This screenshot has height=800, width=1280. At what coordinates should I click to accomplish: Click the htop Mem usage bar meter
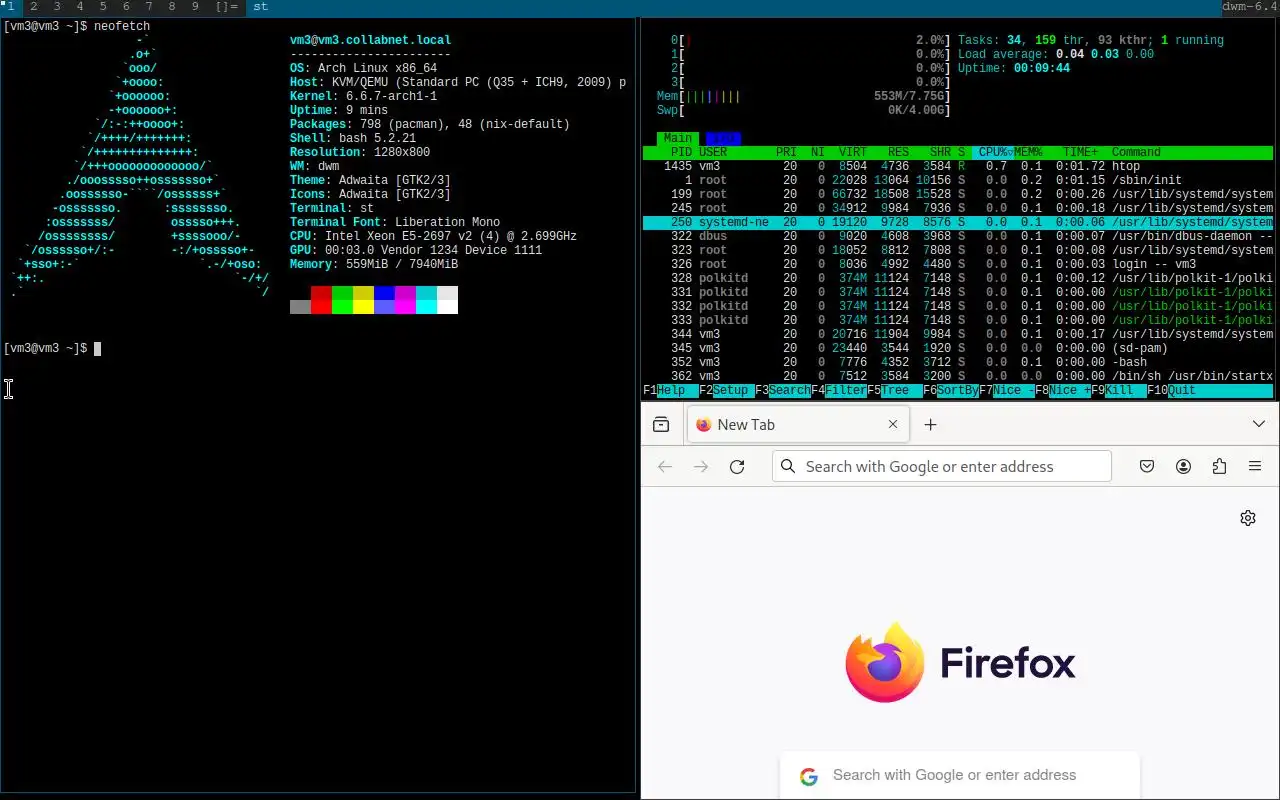(803, 96)
